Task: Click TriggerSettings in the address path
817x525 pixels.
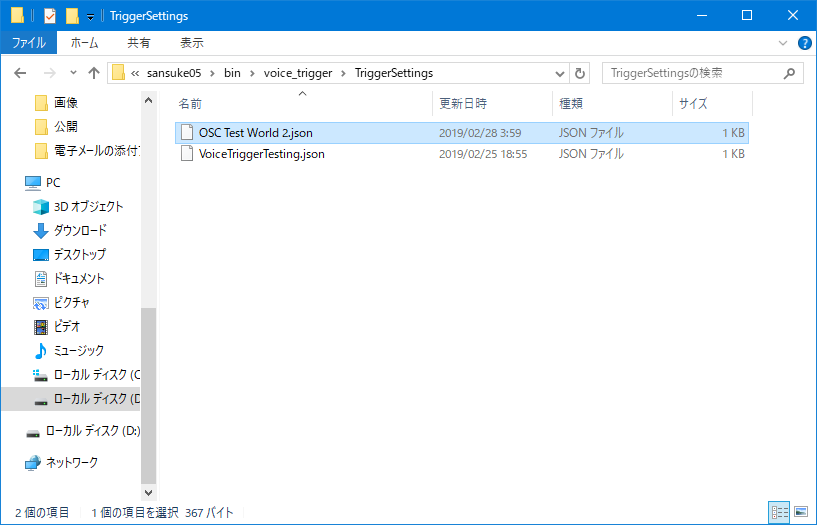Action: [394, 73]
